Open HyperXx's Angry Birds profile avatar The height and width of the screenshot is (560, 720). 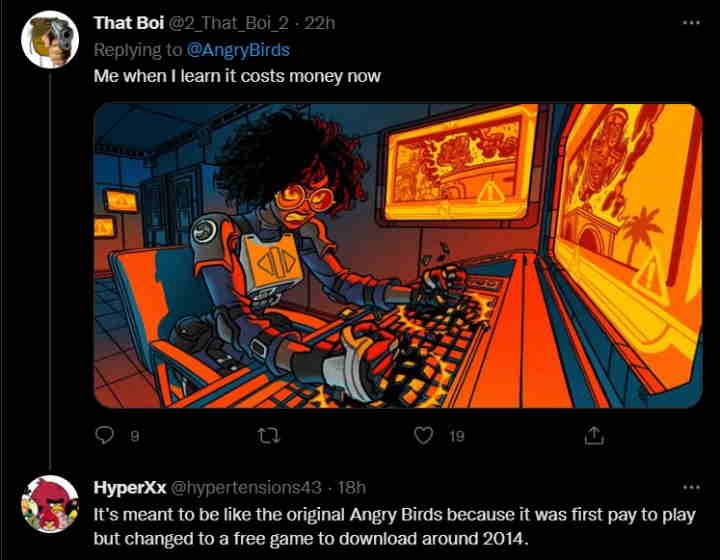click(50, 504)
